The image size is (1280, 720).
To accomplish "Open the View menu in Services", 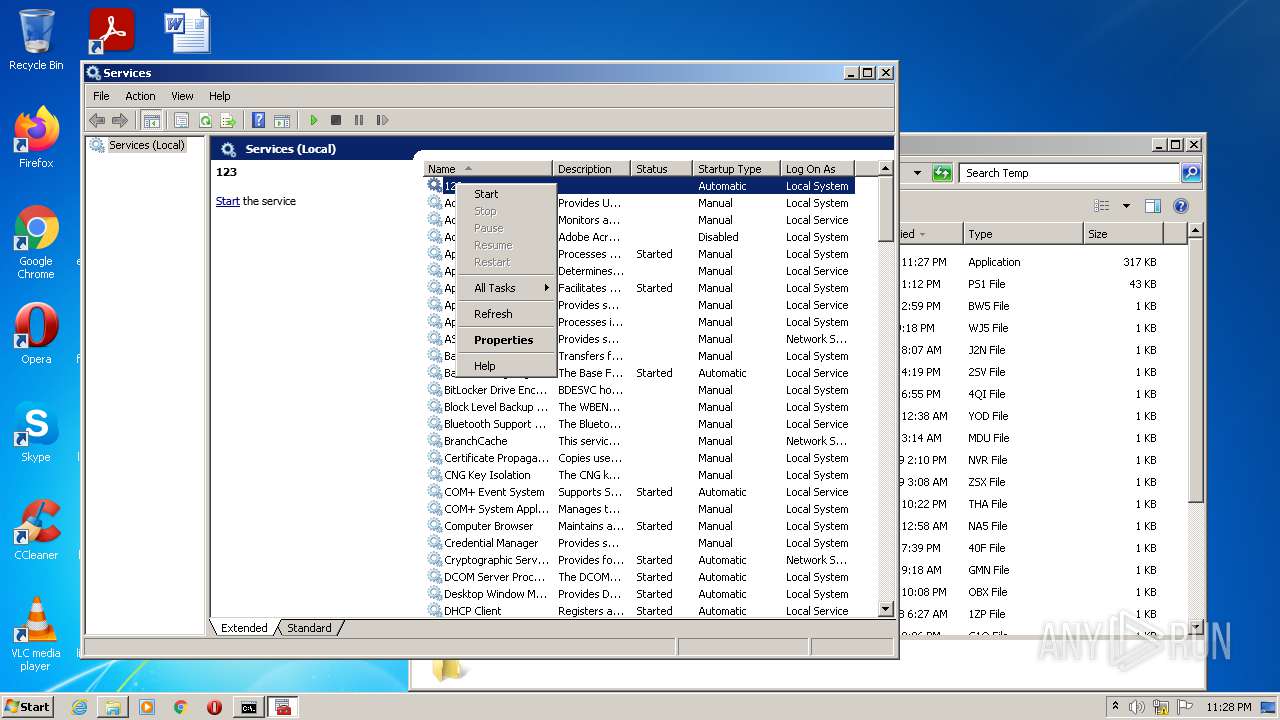I will pyautogui.click(x=182, y=96).
